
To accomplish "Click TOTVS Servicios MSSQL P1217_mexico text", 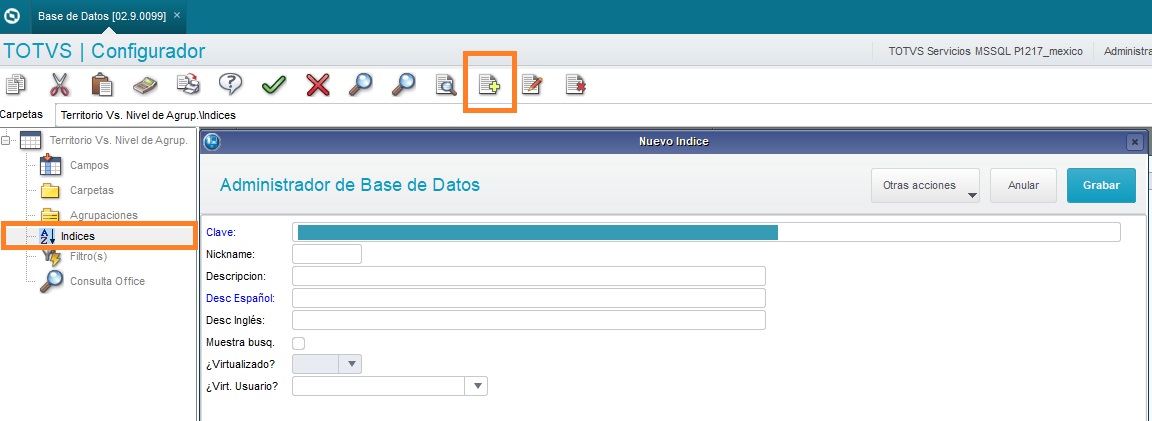I will coord(985,51).
